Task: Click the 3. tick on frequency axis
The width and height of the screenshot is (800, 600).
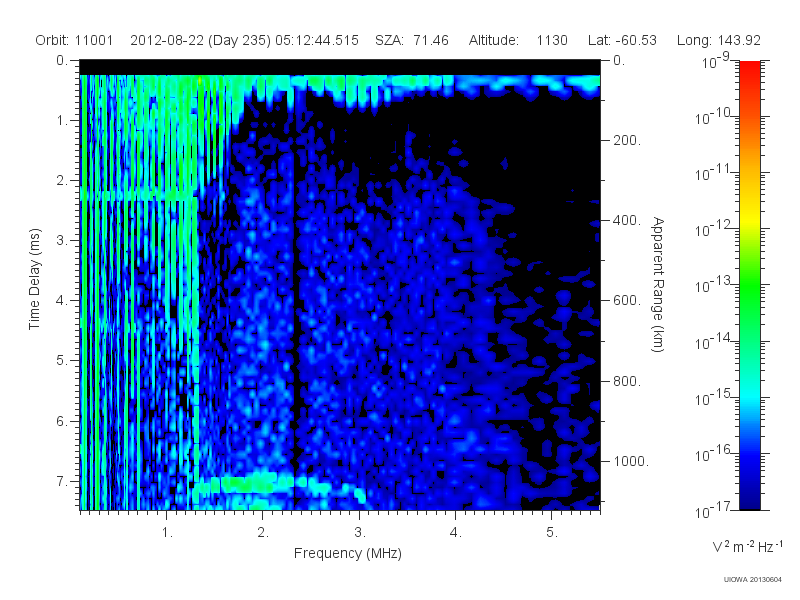Action: [360, 533]
